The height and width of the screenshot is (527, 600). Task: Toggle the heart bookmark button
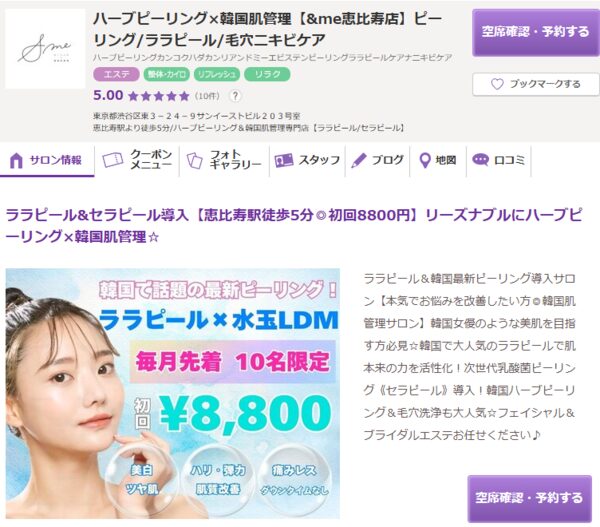pos(536,84)
